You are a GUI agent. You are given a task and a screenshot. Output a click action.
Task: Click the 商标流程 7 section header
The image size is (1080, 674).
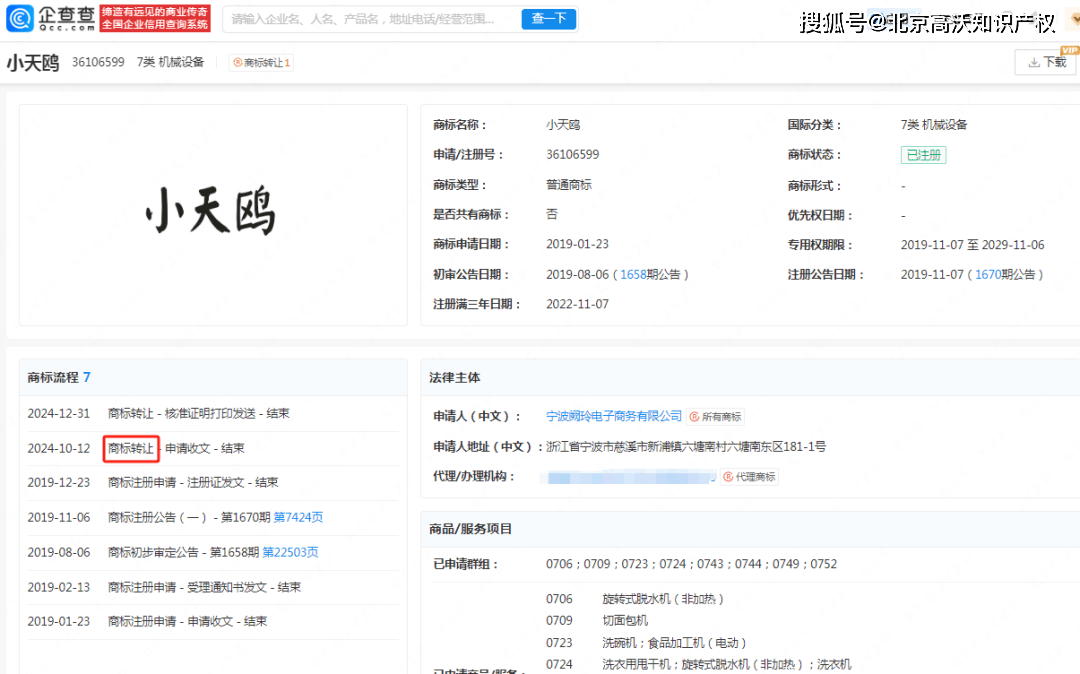coord(59,377)
